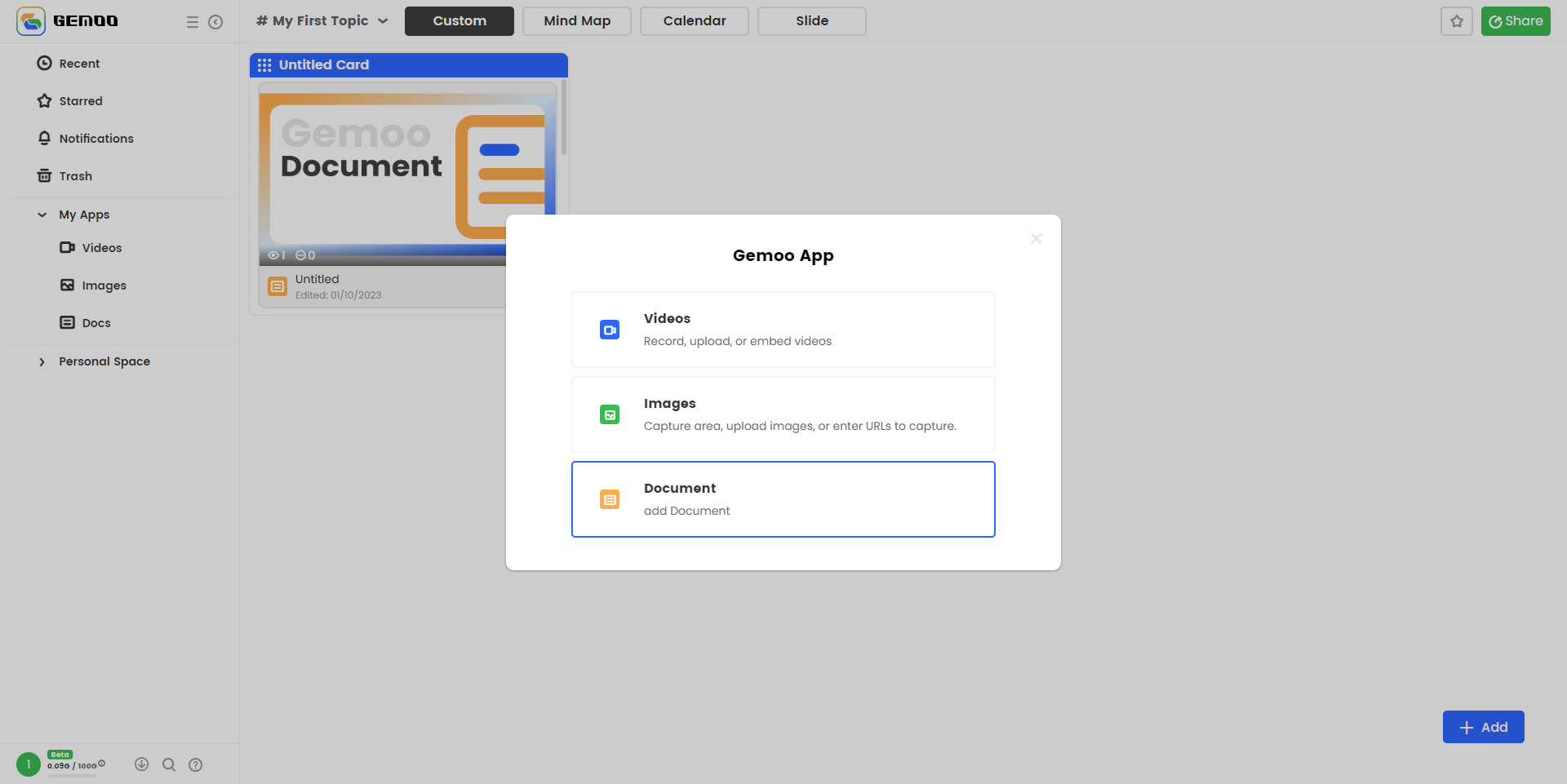Click the orange Document icon in dialog
The height and width of the screenshot is (784, 1567).
610,499
